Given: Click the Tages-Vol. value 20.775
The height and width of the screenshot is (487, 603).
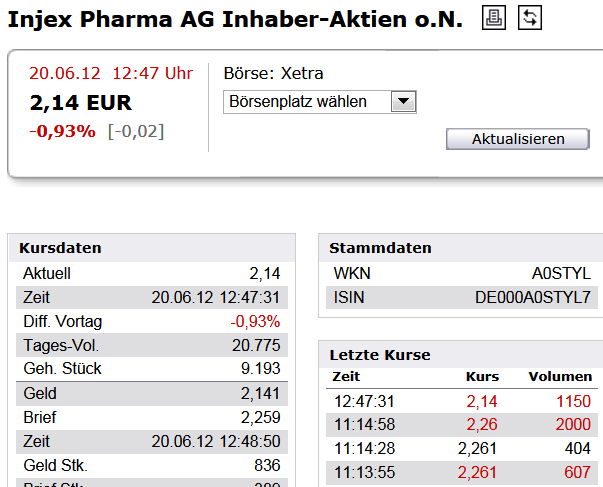Looking at the screenshot, I should click(256, 345).
